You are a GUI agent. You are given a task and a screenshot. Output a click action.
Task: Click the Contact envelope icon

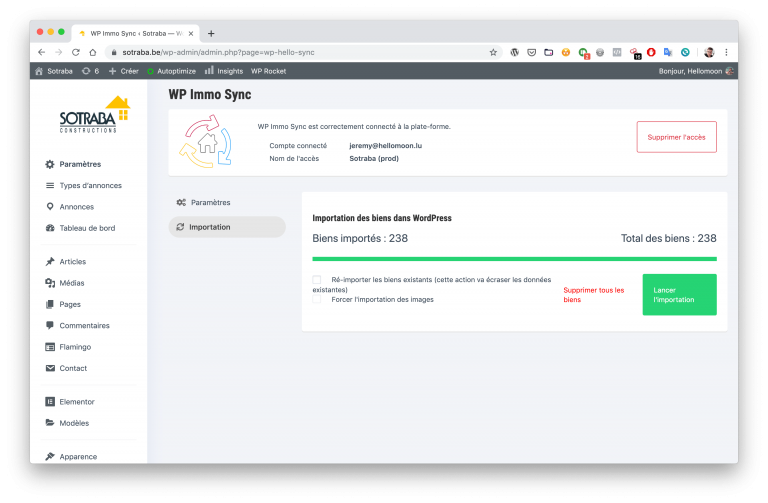click(x=50, y=368)
